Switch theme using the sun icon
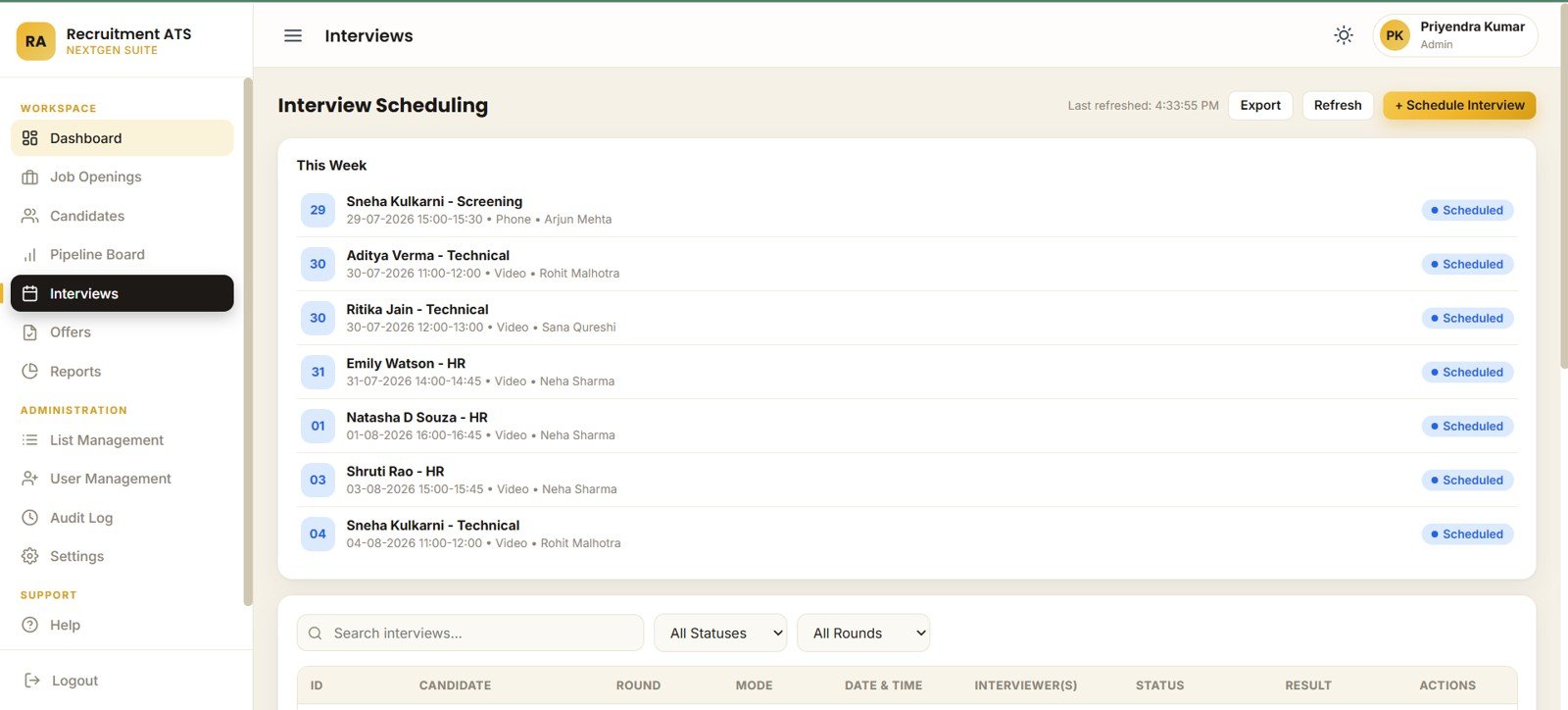 tap(1344, 35)
